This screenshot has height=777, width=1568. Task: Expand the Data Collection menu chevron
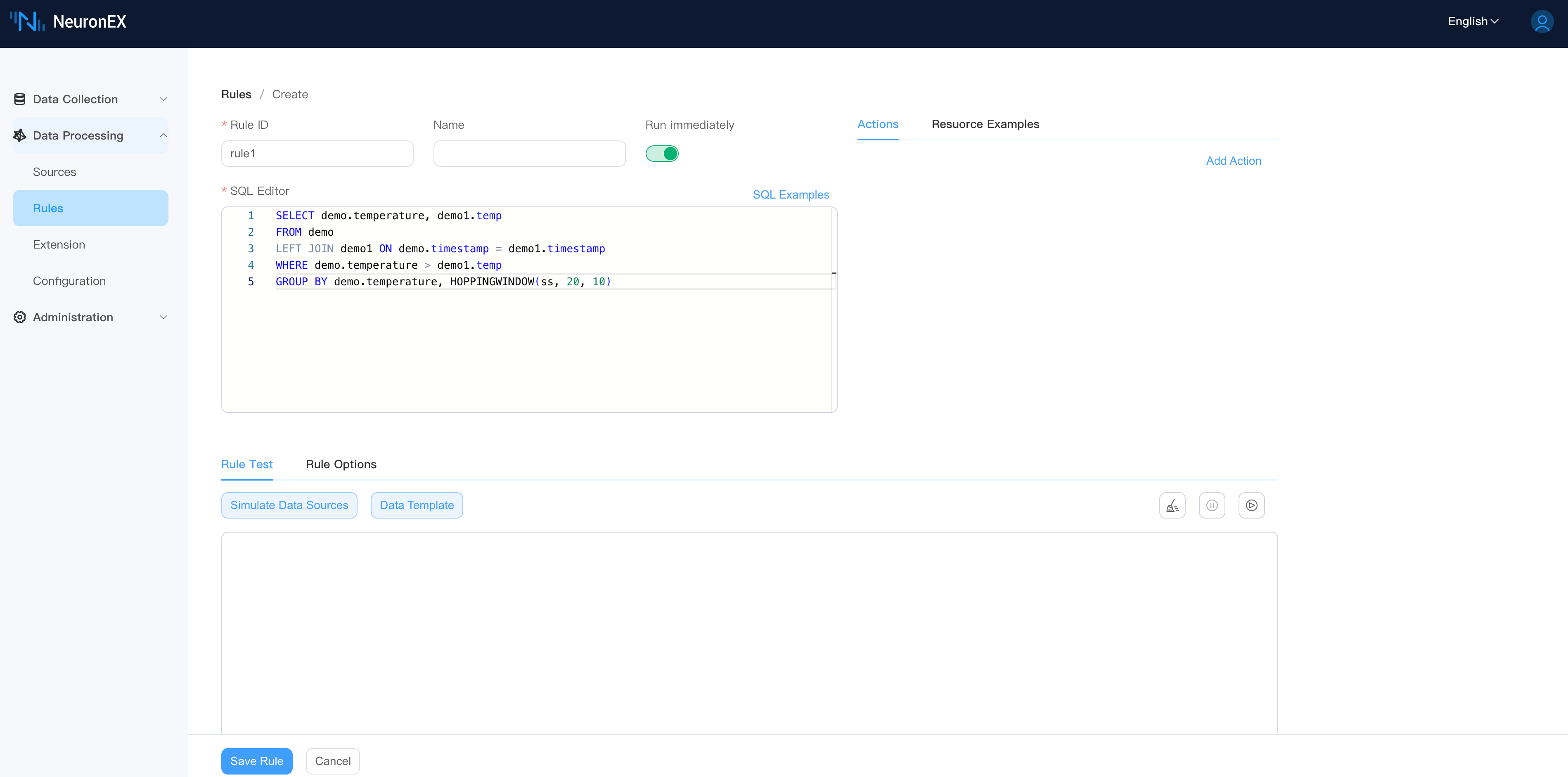pyautogui.click(x=163, y=99)
